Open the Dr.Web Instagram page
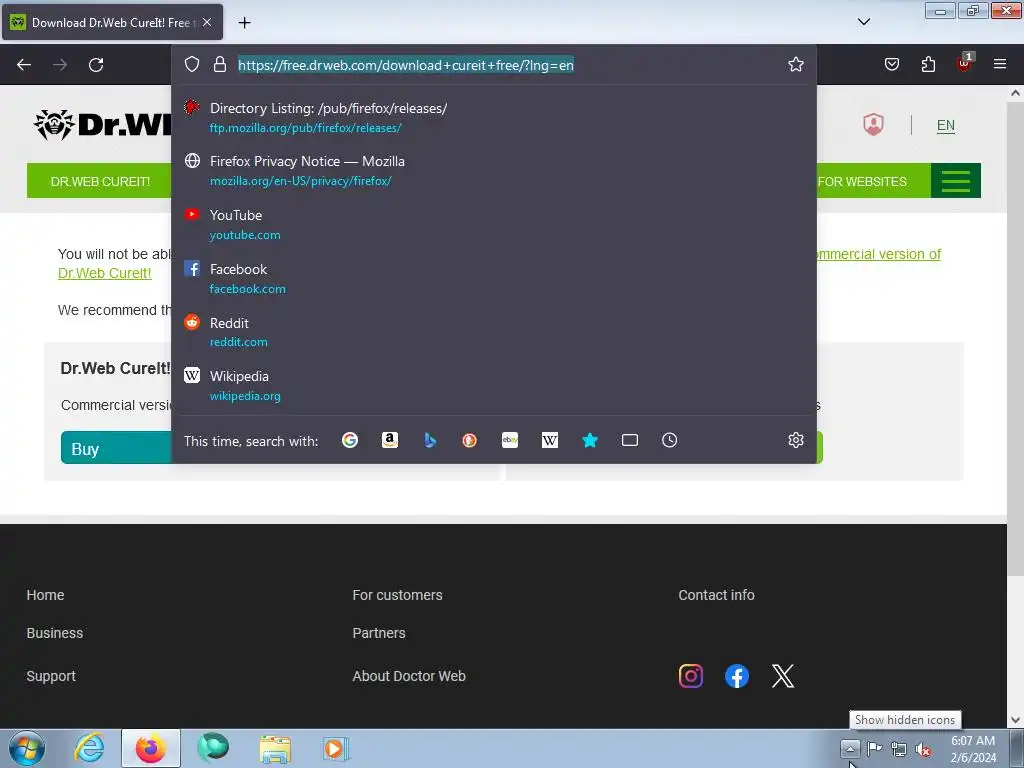1024x768 pixels. [691, 676]
